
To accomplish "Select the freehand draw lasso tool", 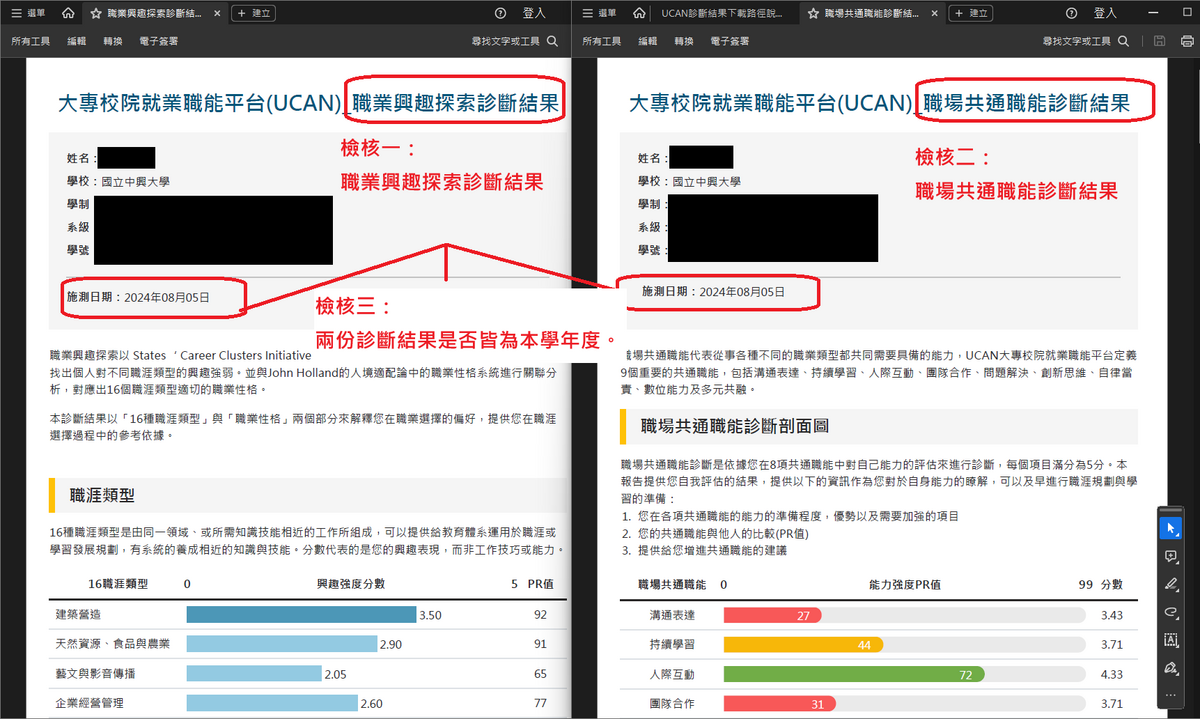I will tap(1171, 612).
